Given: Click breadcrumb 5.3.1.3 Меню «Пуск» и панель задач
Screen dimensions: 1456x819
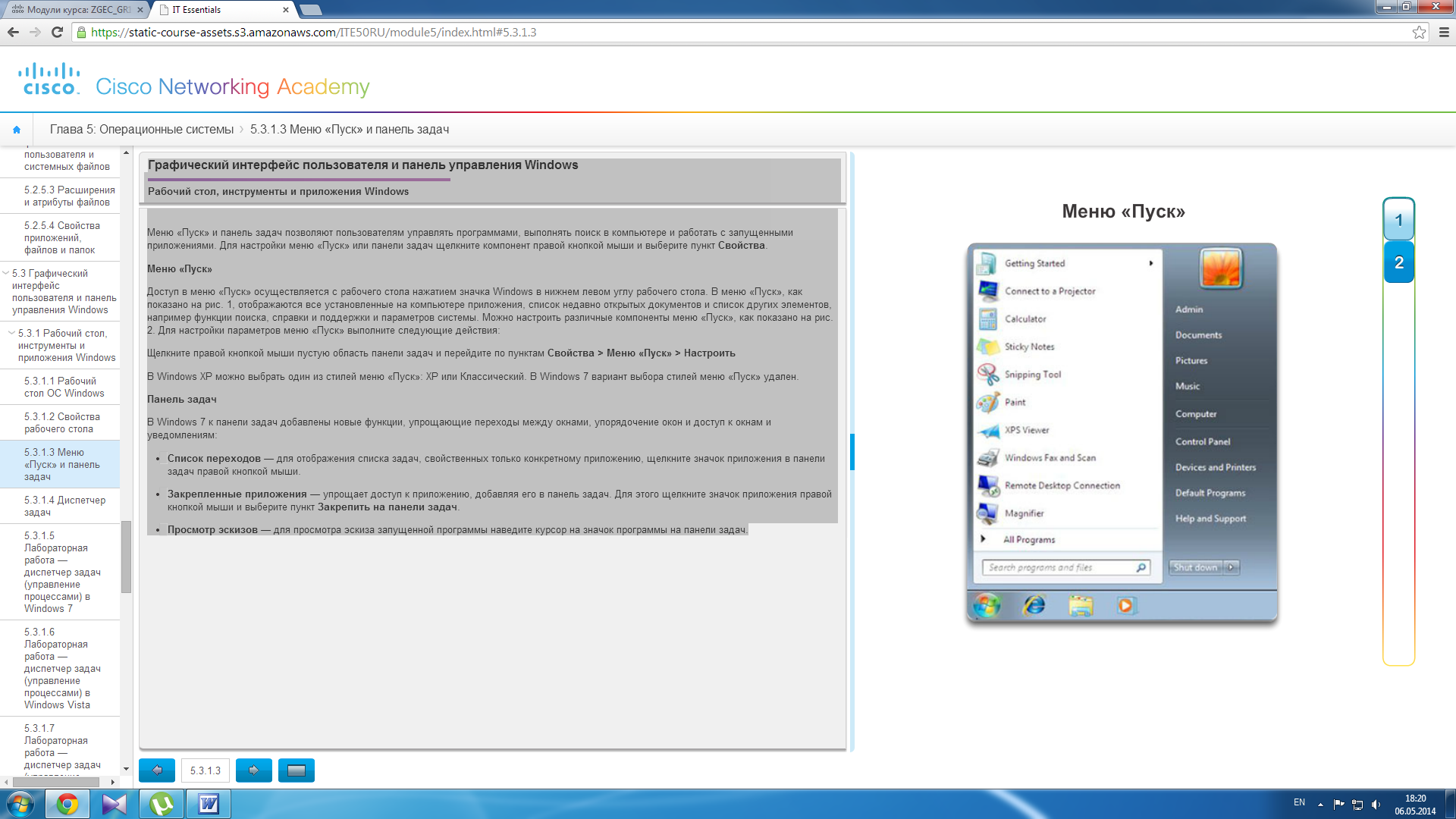Looking at the screenshot, I should pyautogui.click(x=350, y=130).
